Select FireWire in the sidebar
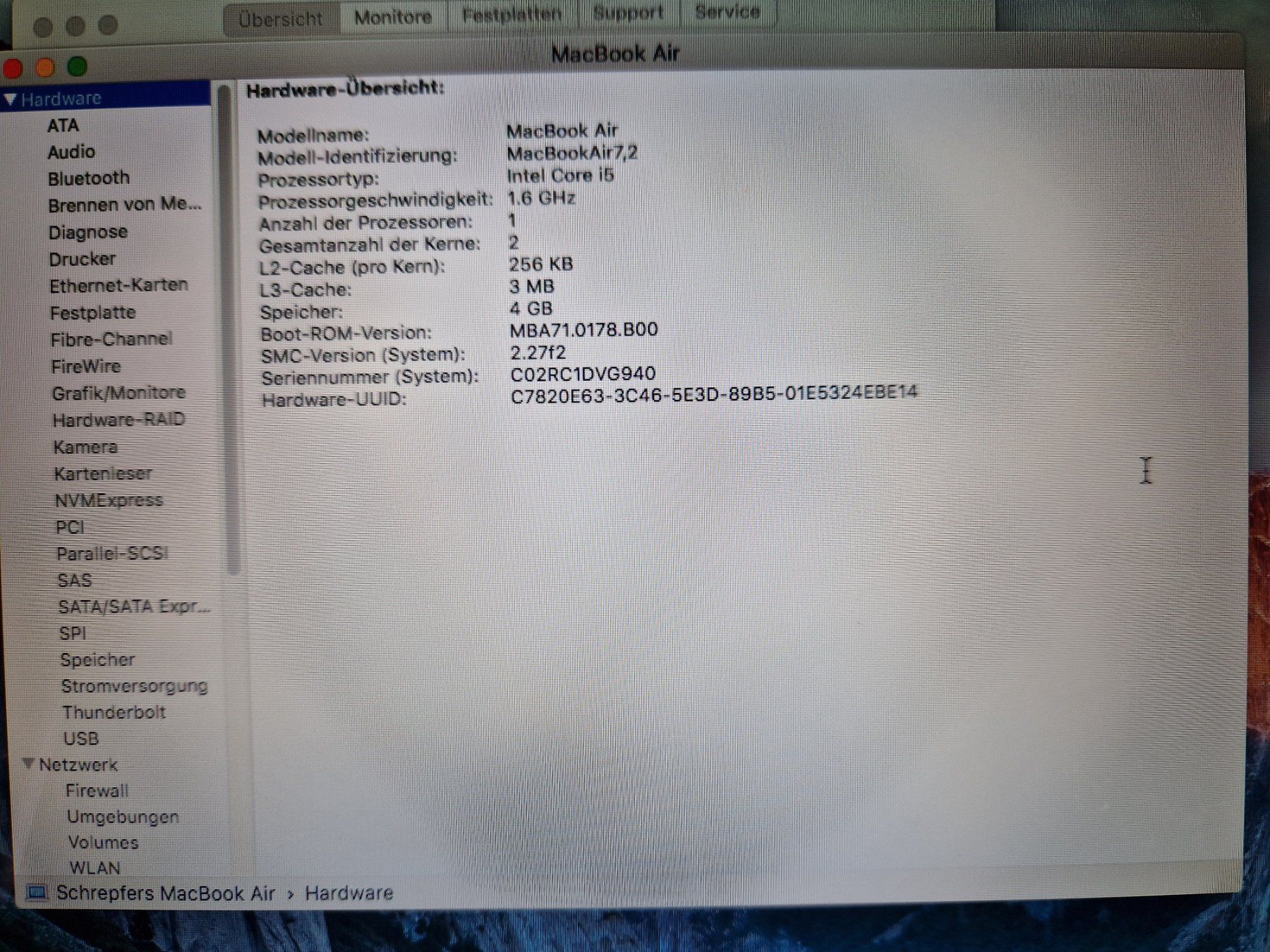Screen dimensions: 1270x952 click(86, 366)
